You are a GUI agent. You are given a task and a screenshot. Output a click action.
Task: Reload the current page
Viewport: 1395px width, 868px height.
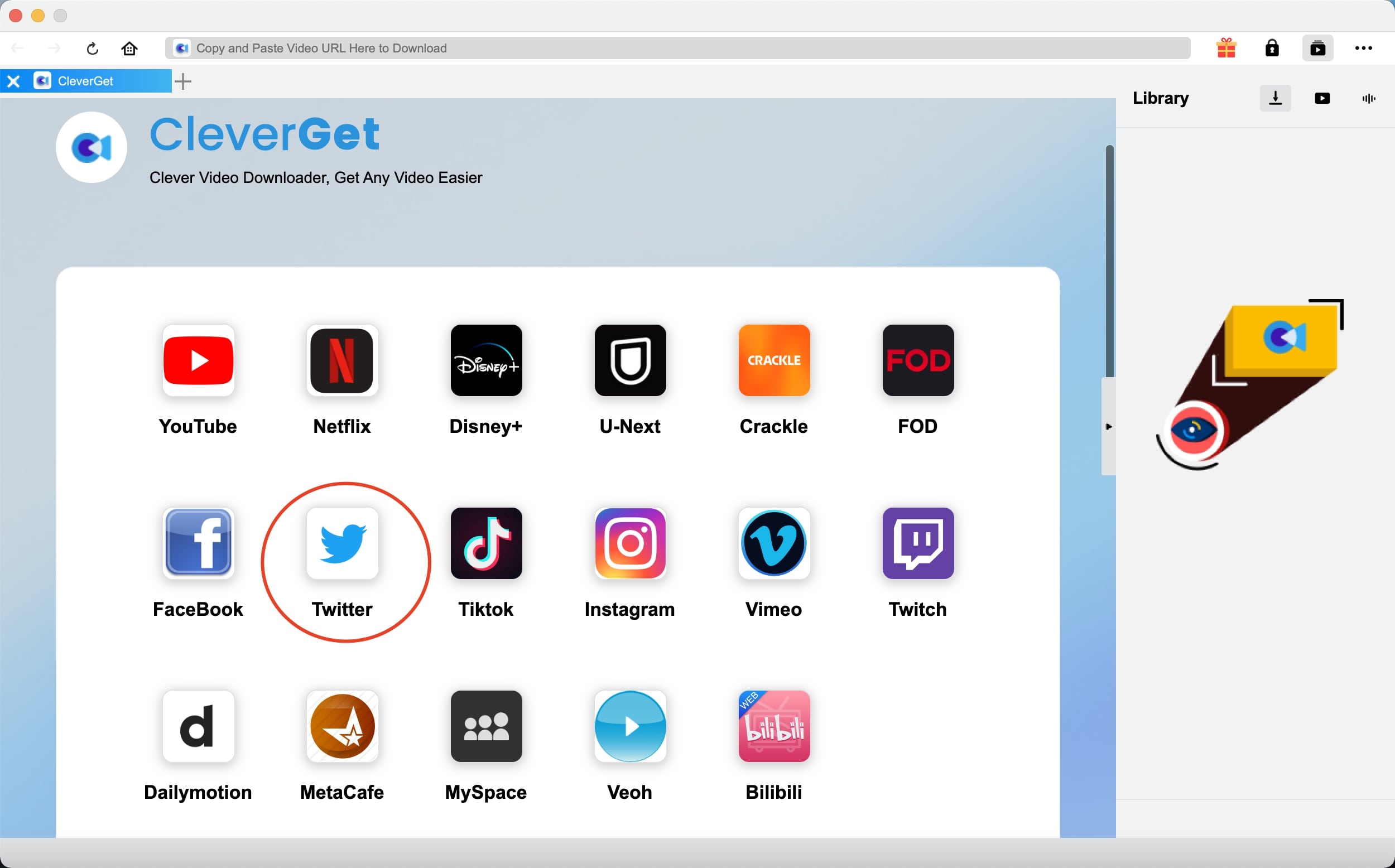point(93,48)
